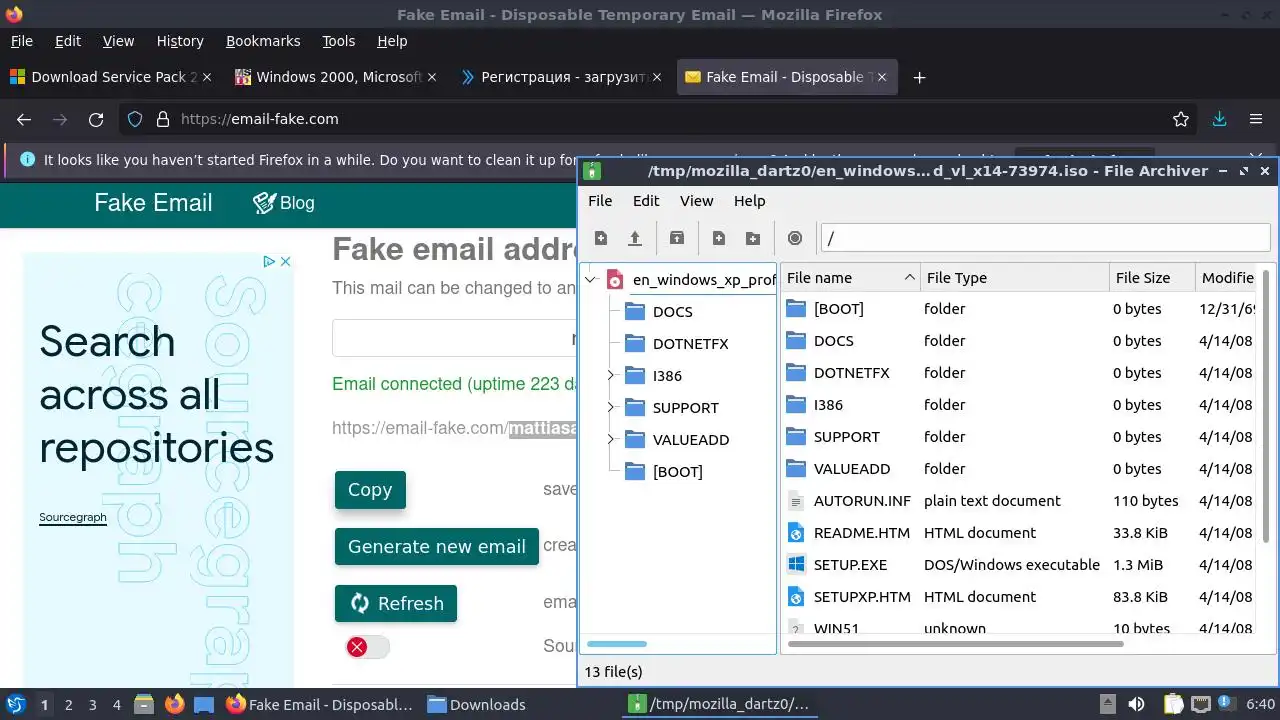Open View menu in File Archiver
The image size is (1280, 720).
(697, 201)
